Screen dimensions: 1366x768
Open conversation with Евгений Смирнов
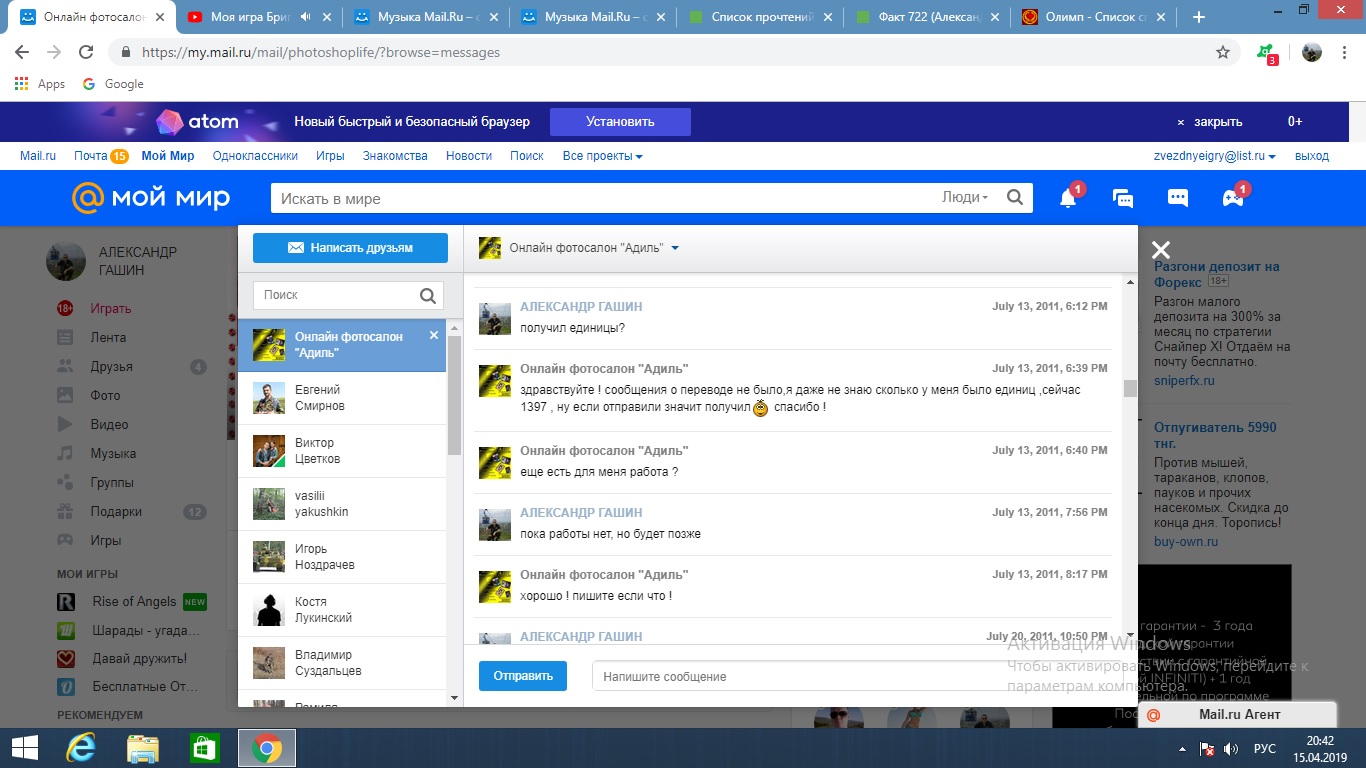point(342,398)
